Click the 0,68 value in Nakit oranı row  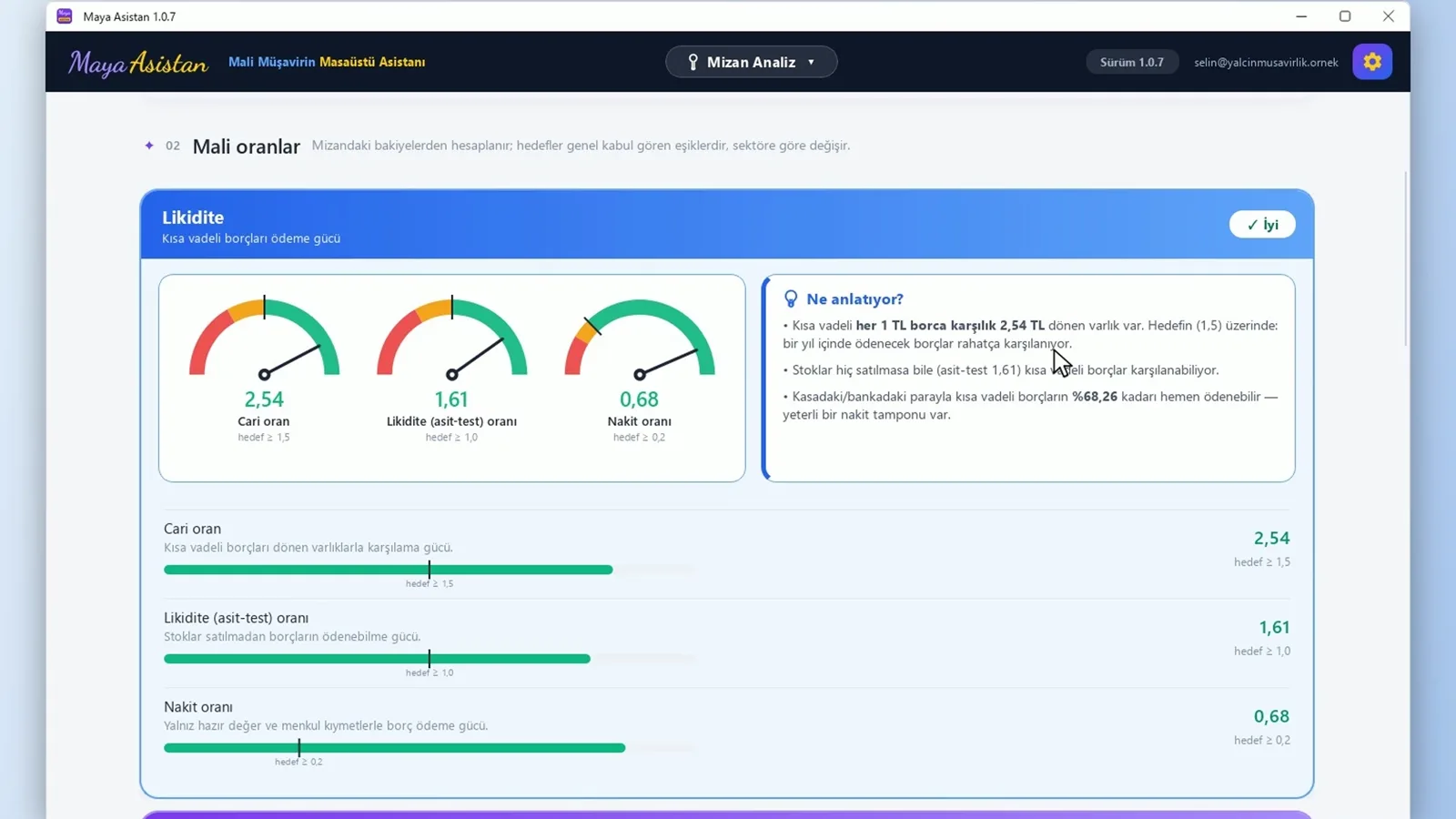[x=1271, y=717]
